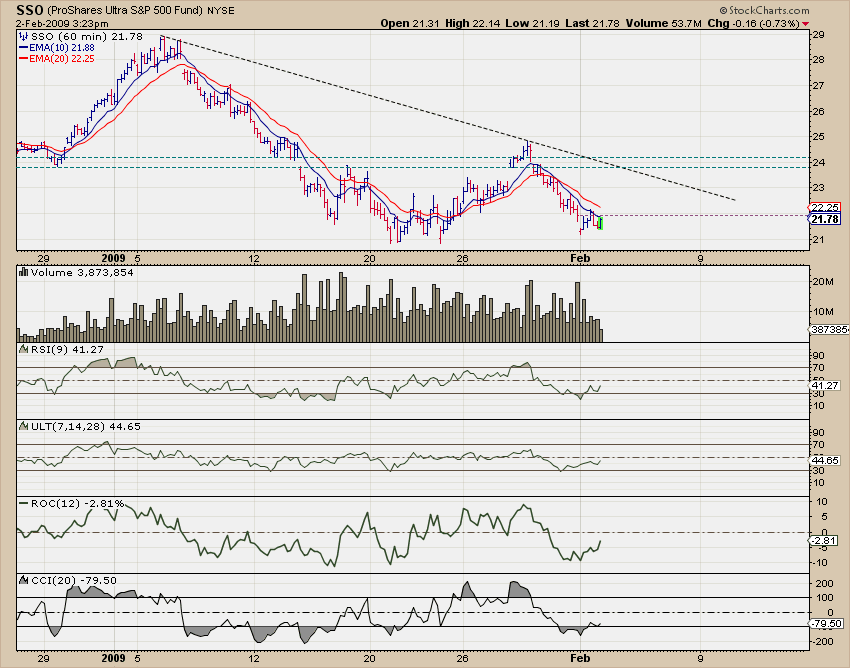Click the CCI(20) -79.50 panel label

74,581
